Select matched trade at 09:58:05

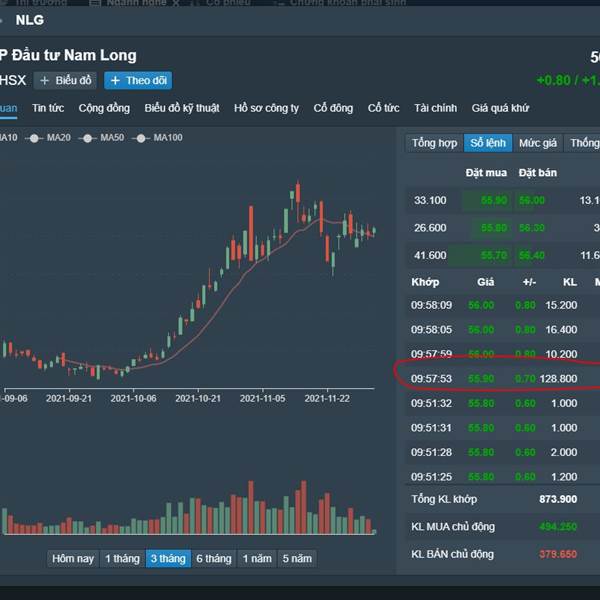point(503,330)
